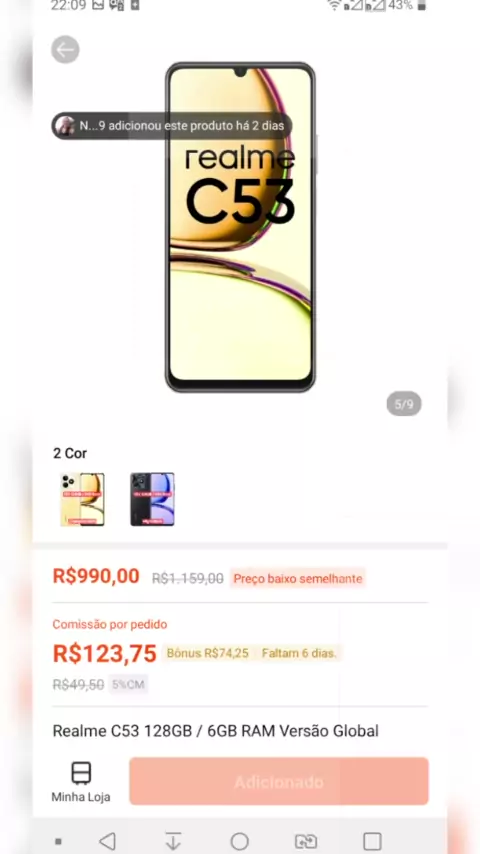Viewport: 480px width, 854px height.
Task: Open the Realme C53 128GB product title
Action: [x=215, y=731]
